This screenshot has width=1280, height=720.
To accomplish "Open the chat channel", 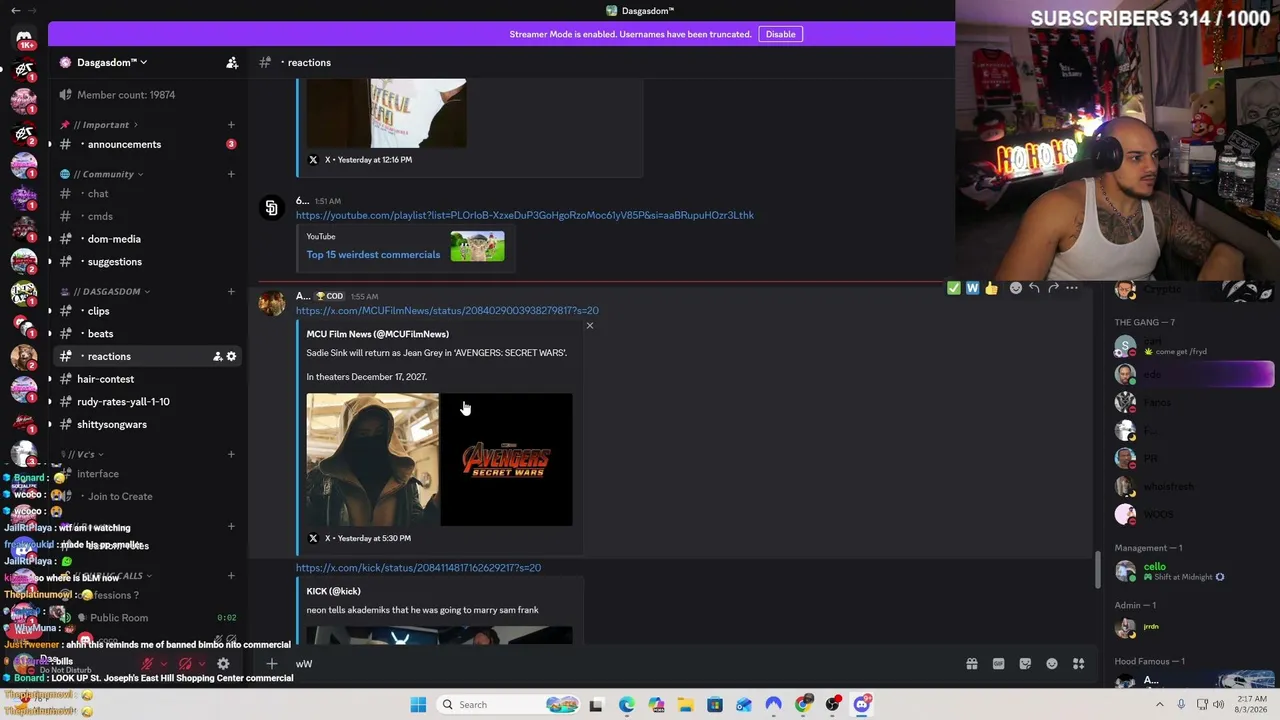I will pos(98,193).
